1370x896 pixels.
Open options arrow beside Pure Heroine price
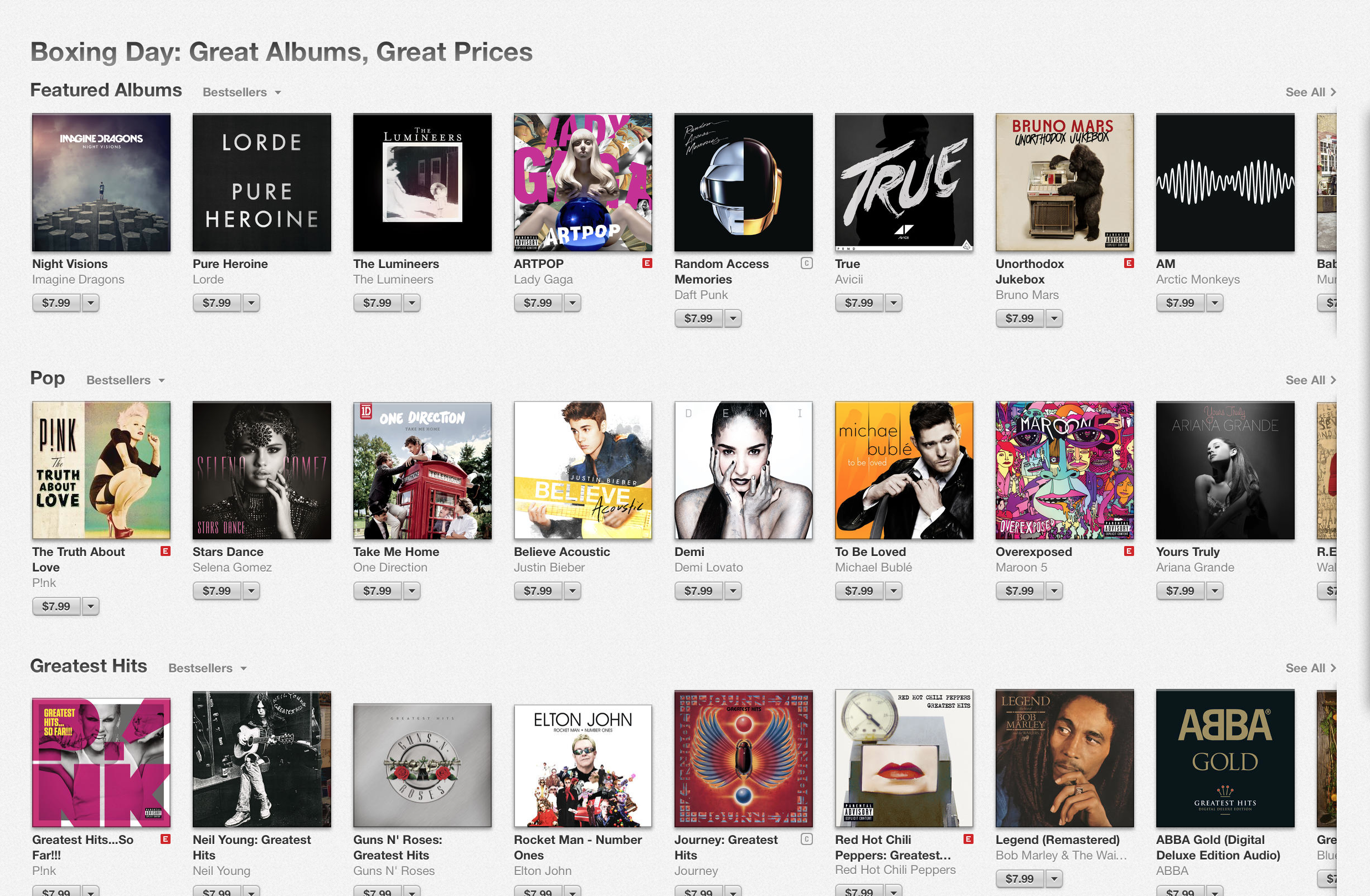251,303
